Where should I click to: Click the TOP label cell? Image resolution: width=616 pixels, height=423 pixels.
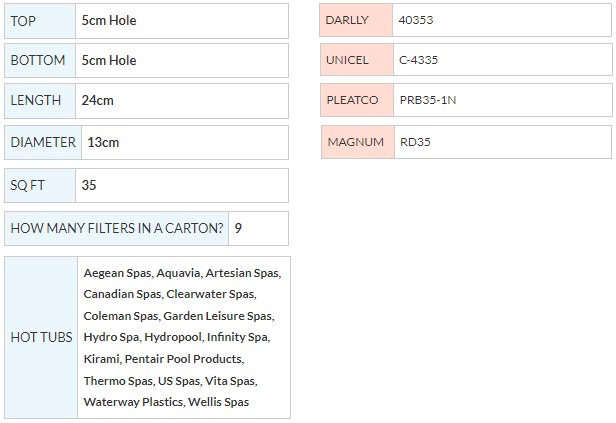point(40,20)
